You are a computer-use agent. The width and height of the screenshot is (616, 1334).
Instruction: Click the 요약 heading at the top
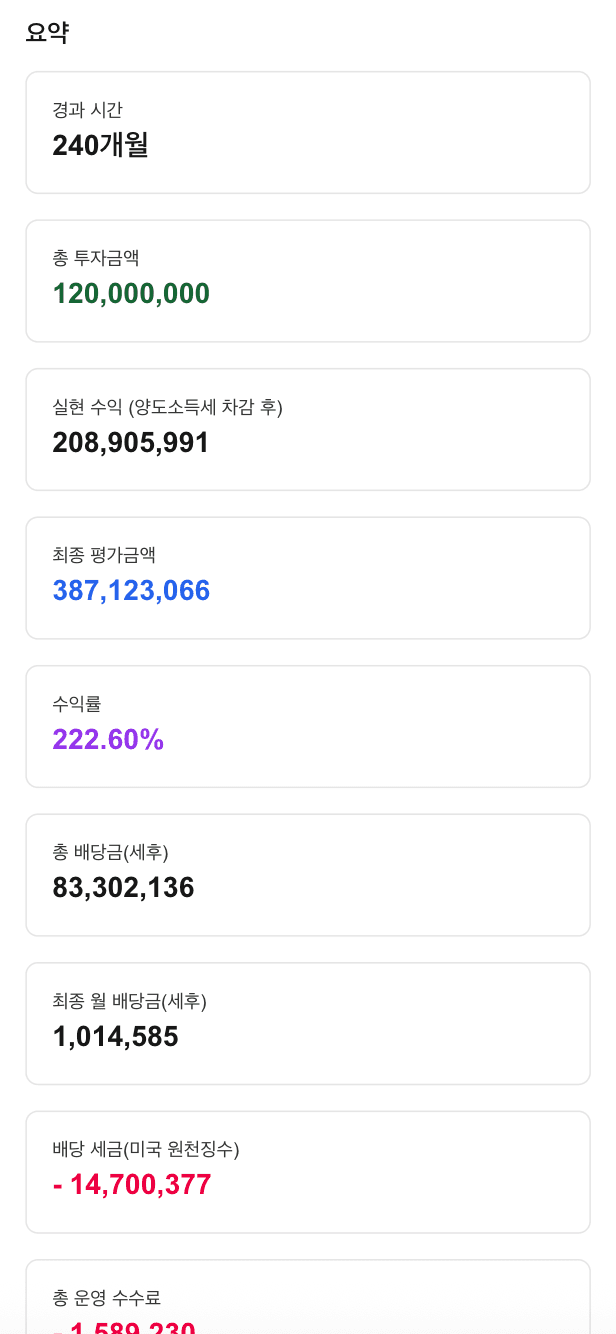[x=47, y=31]
